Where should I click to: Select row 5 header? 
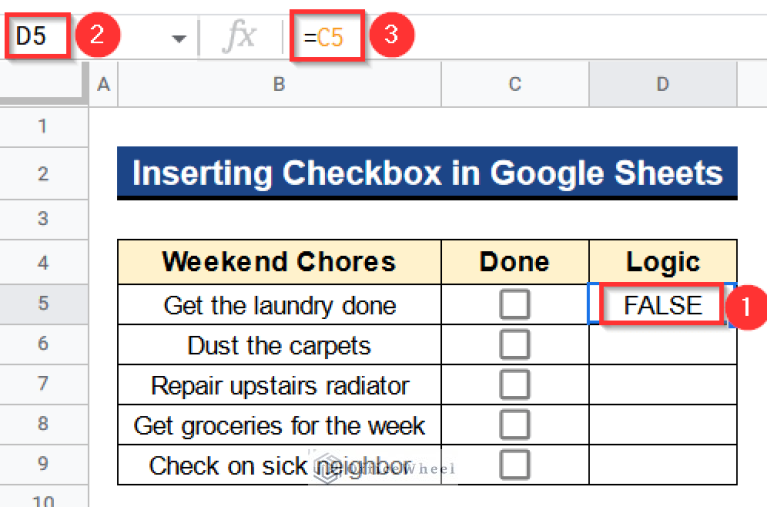[x=42, y=303]
